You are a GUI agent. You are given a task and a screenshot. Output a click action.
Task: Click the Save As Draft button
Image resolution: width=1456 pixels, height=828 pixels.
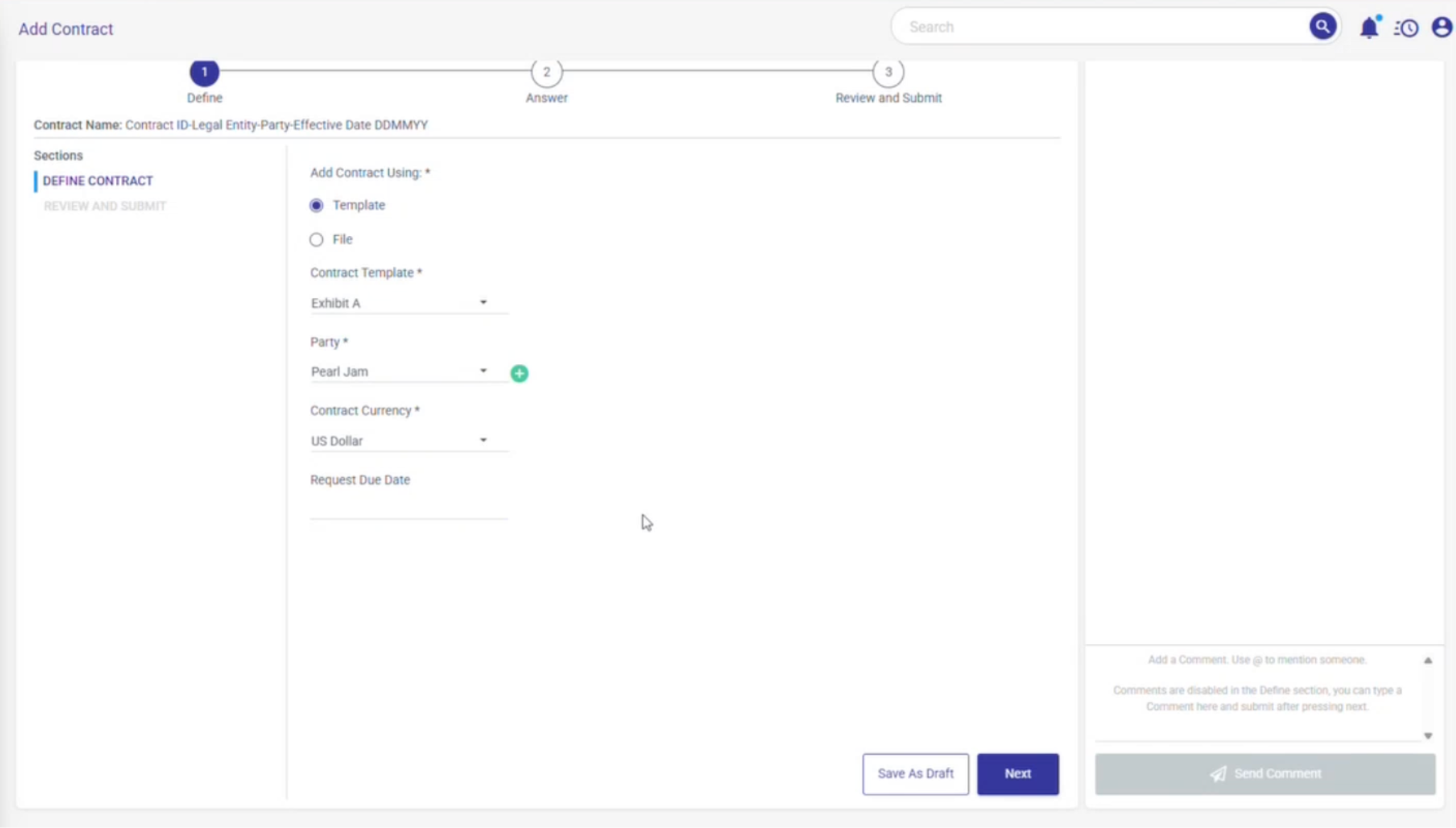pyautogui.click(x=915, y=773)
